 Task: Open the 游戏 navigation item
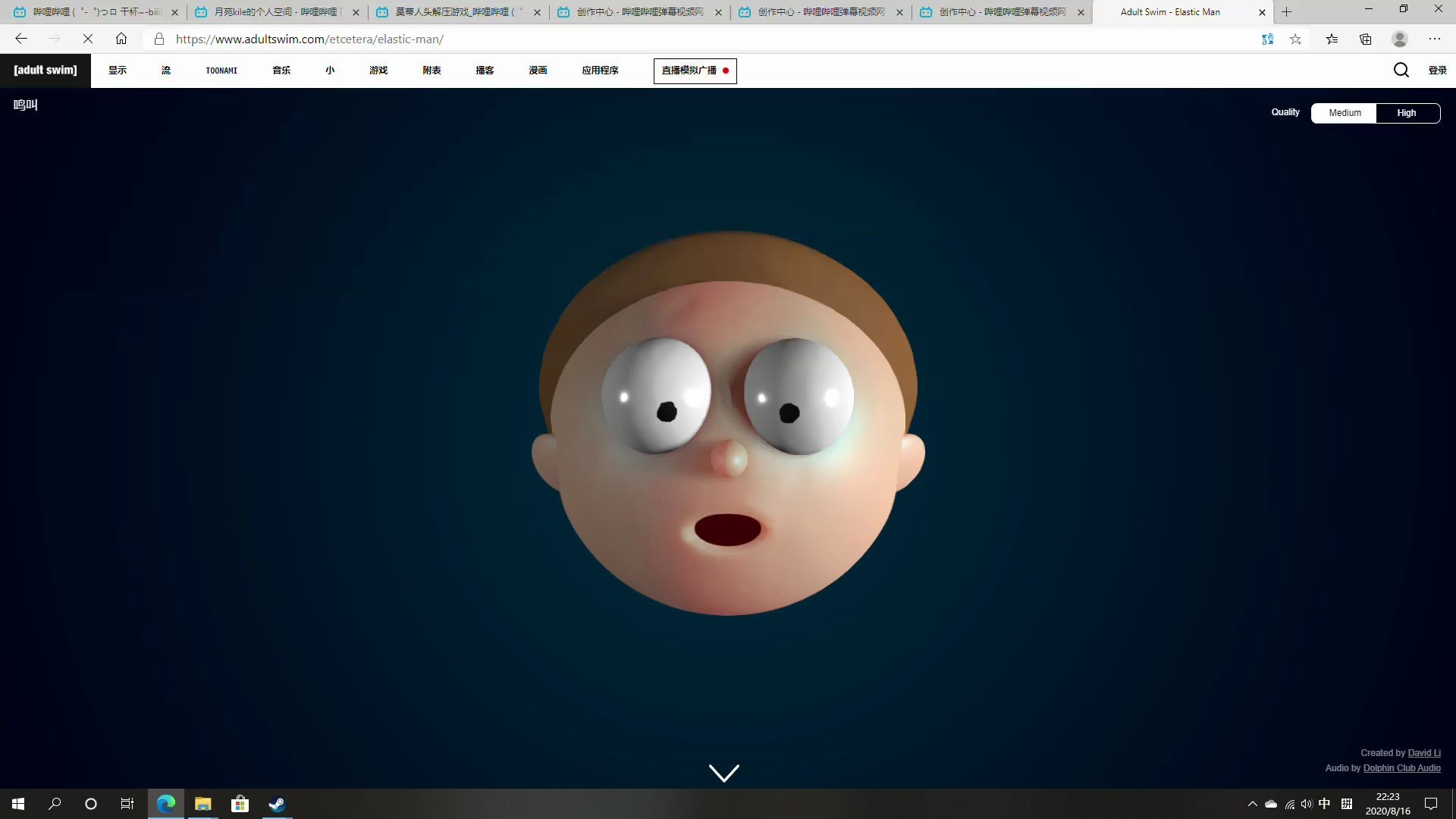[x=378, y=71]
